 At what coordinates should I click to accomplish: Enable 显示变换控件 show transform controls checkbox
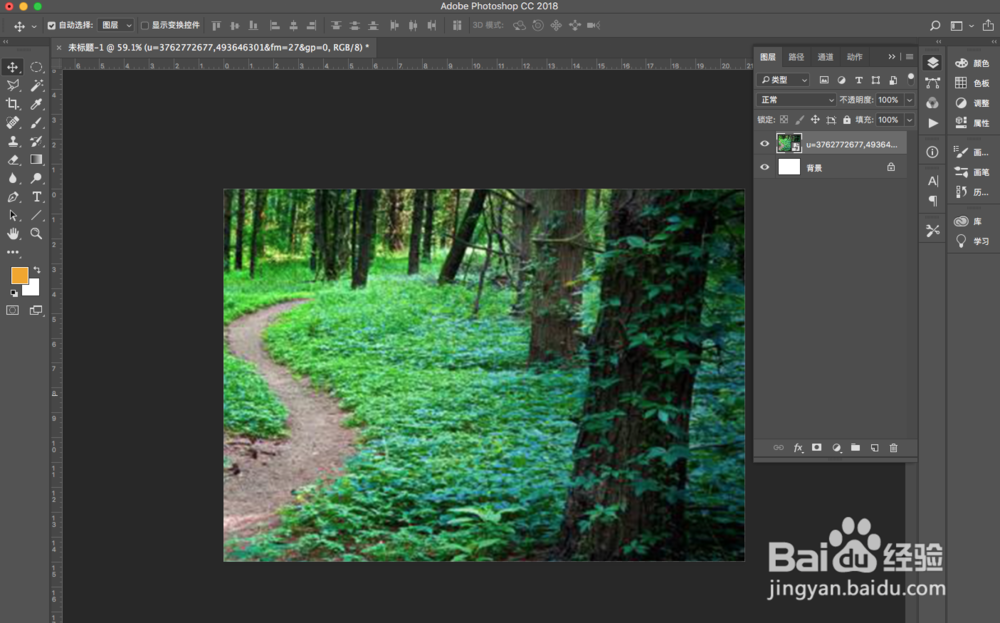tap(145, 26)
